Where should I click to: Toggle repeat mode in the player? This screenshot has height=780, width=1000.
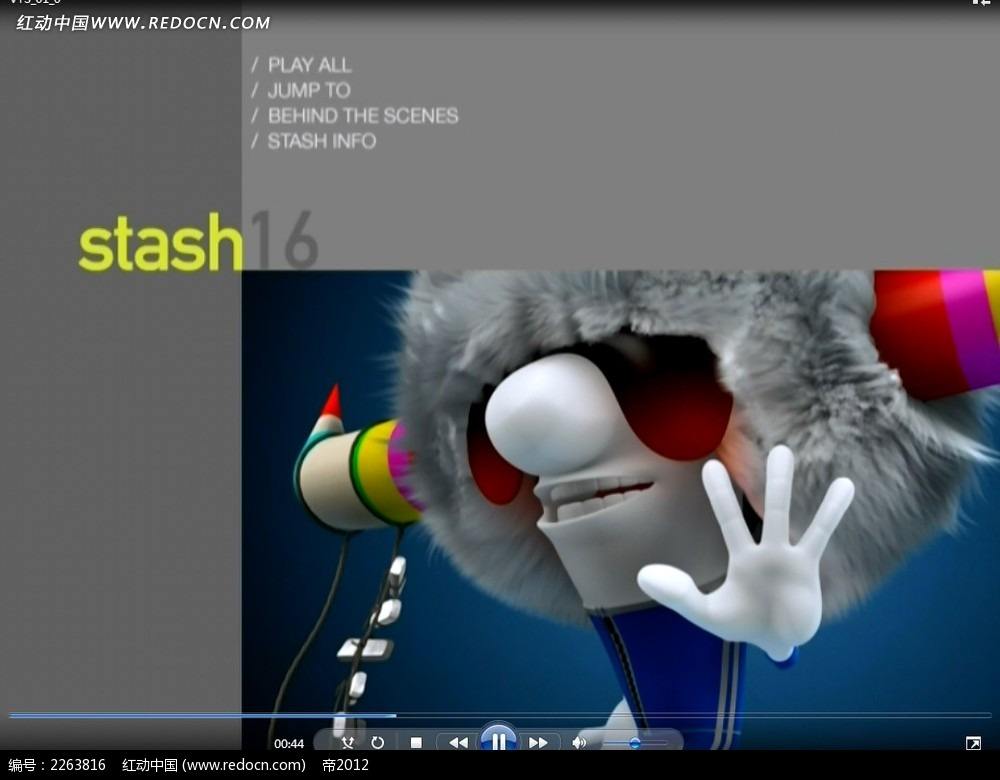[x=378, y=742]
